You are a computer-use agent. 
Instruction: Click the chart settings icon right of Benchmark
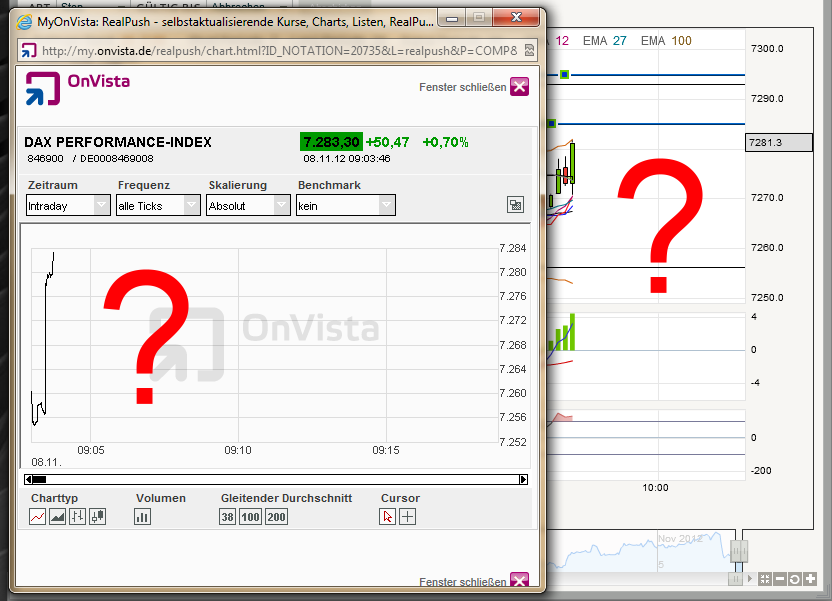pos(515,205)
